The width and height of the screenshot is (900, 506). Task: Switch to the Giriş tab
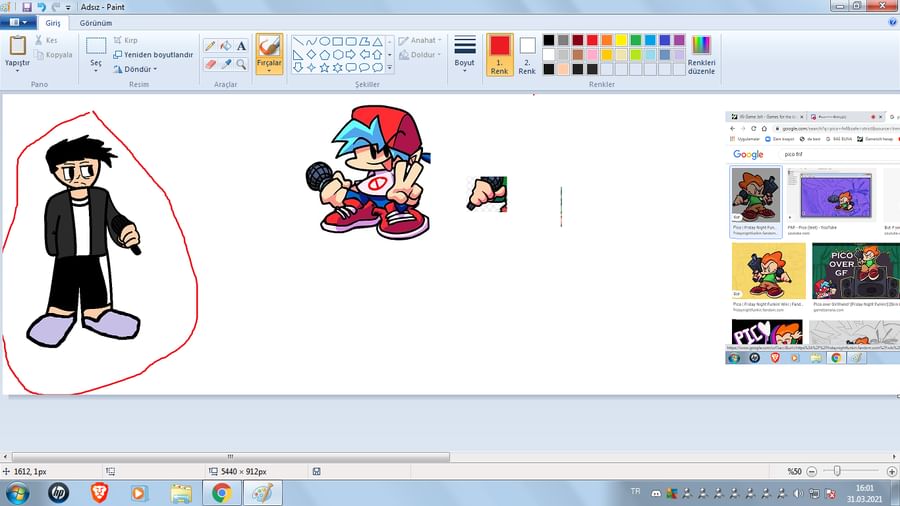tap(53, 23)
